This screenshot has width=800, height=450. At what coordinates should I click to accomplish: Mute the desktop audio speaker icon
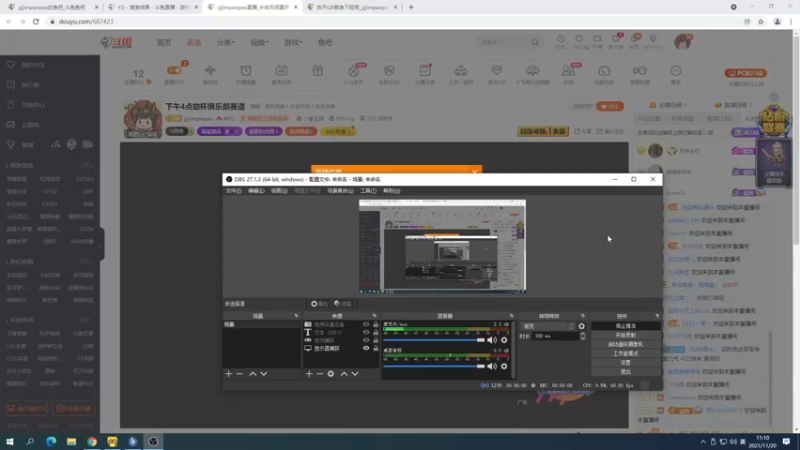coord(492,366)
